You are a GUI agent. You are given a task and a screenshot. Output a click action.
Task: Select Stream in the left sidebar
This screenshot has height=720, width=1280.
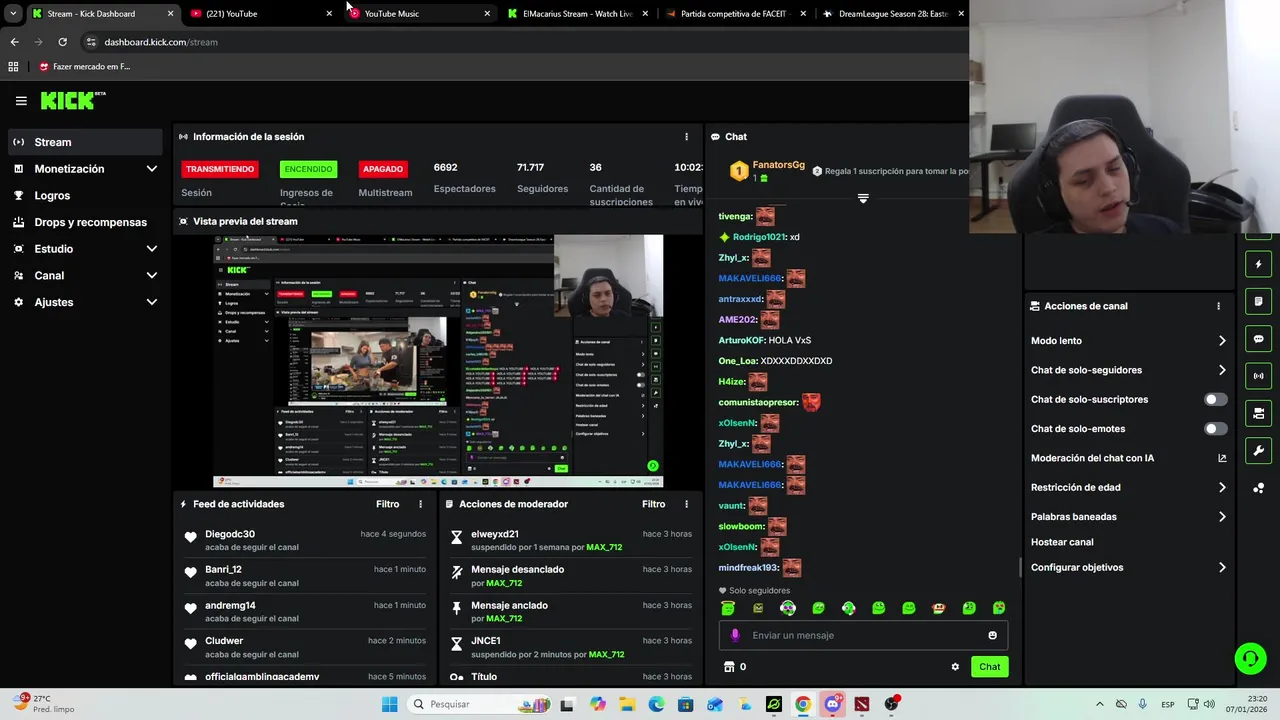click(85, 142)
